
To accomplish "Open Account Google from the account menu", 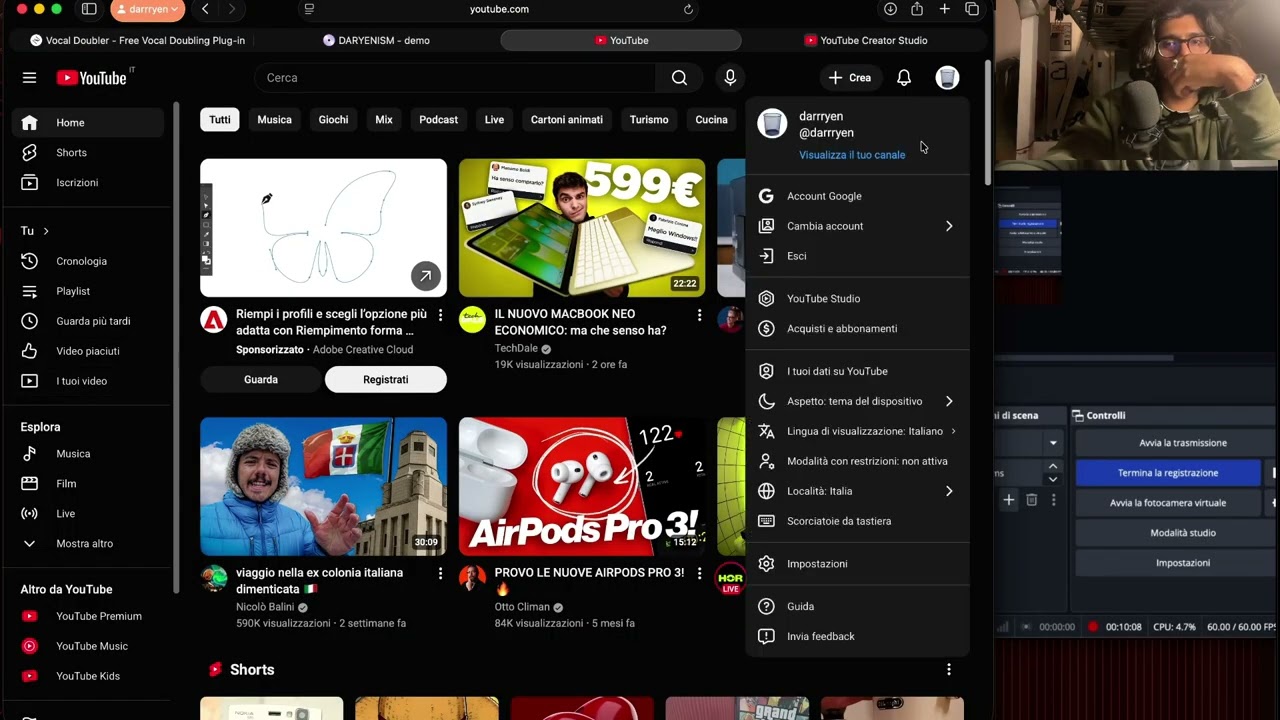I will (x=857, y=196).
